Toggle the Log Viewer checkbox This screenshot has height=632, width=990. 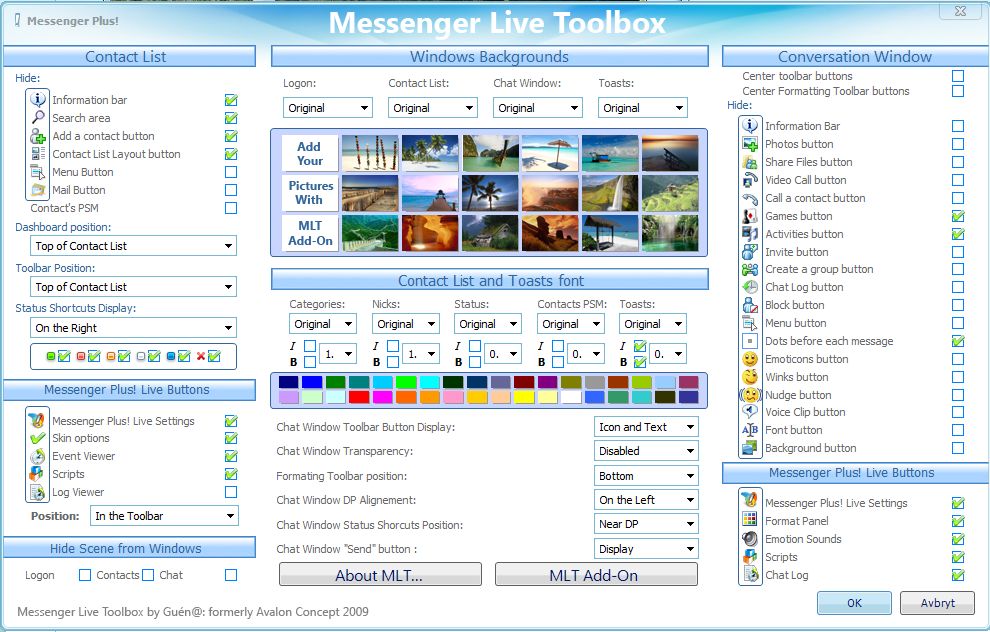[x=231, y=492]
